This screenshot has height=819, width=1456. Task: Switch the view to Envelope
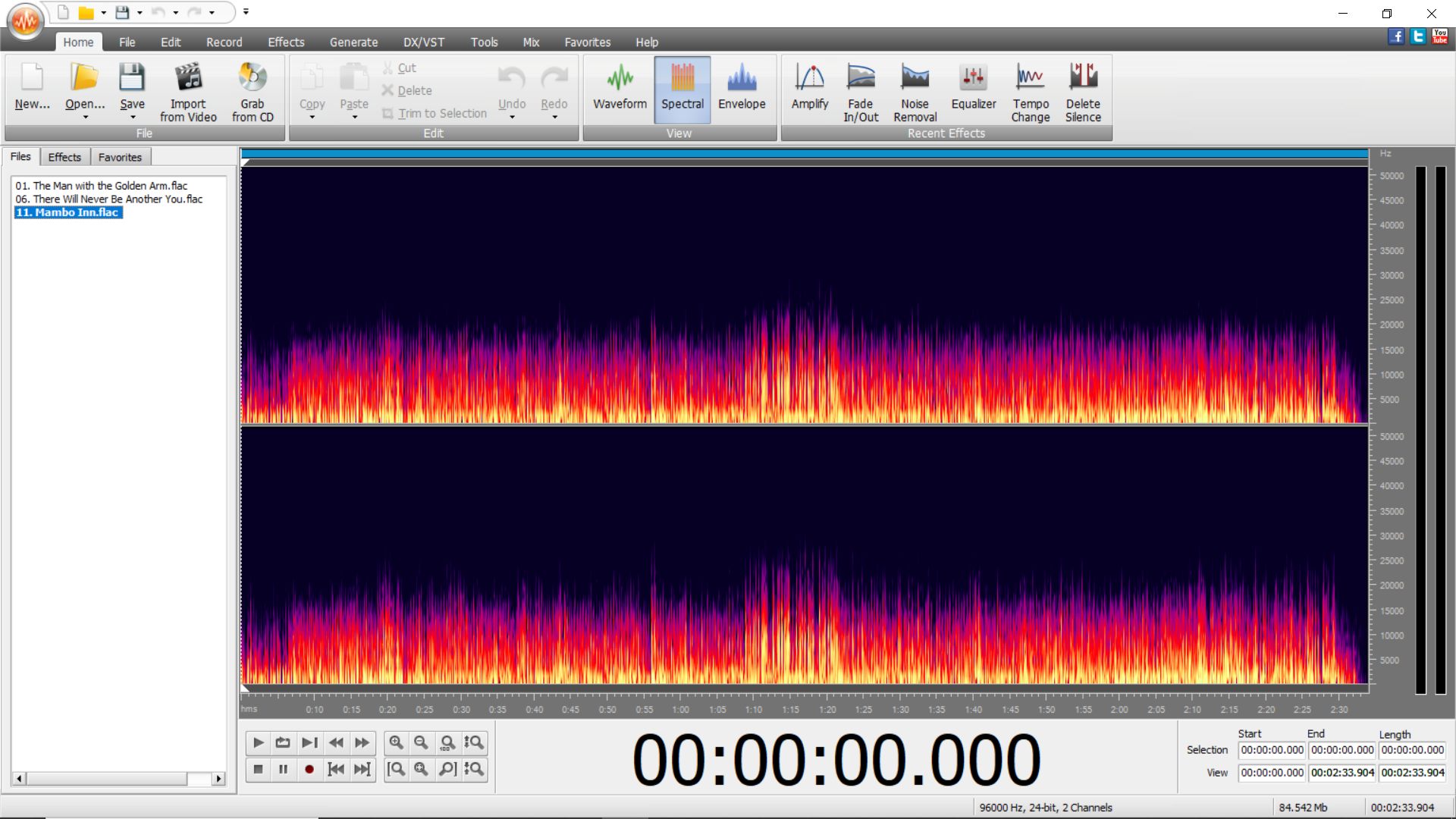pyautogui.click(x=741, y=89)
